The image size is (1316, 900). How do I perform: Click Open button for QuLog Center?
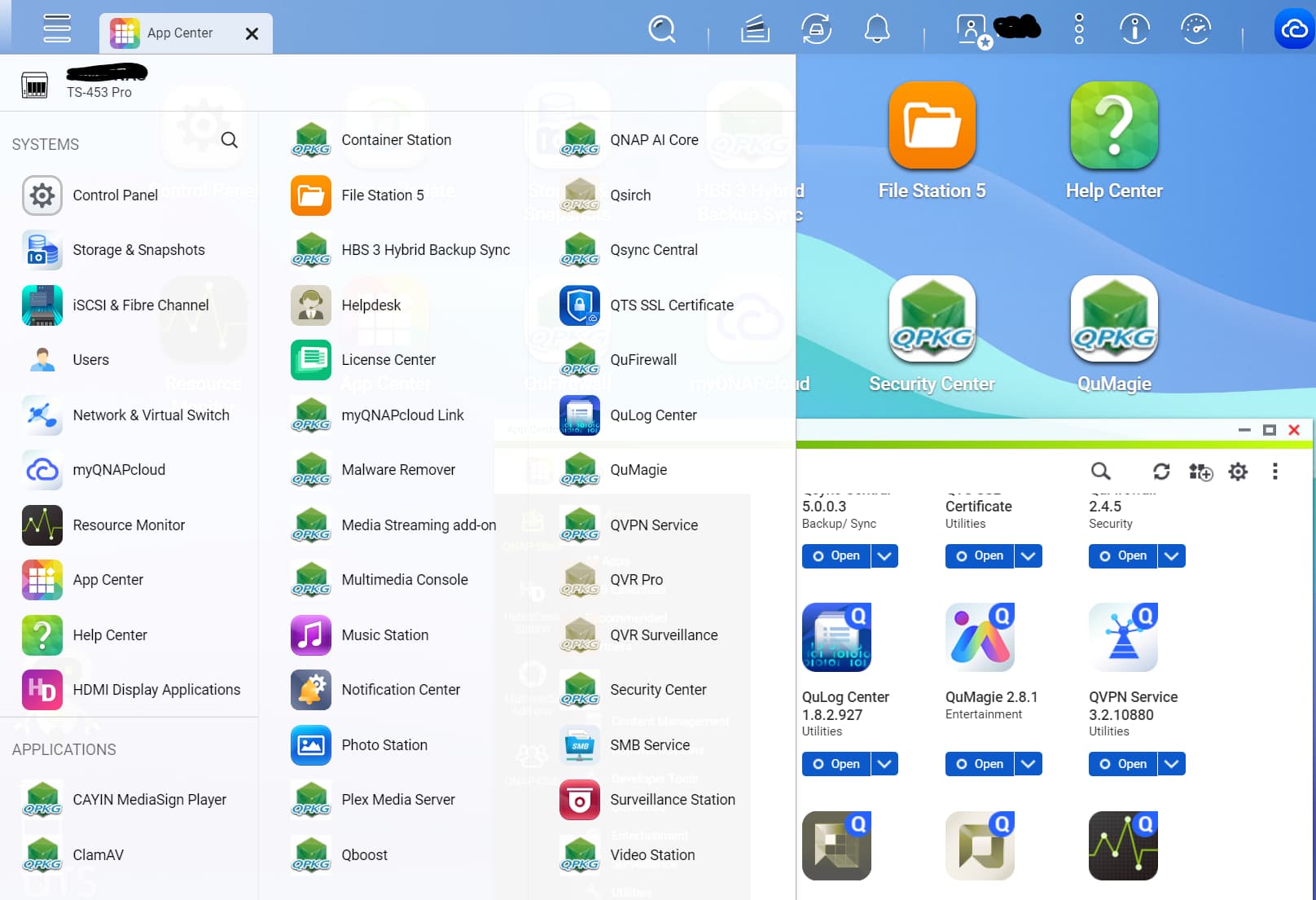836,764
